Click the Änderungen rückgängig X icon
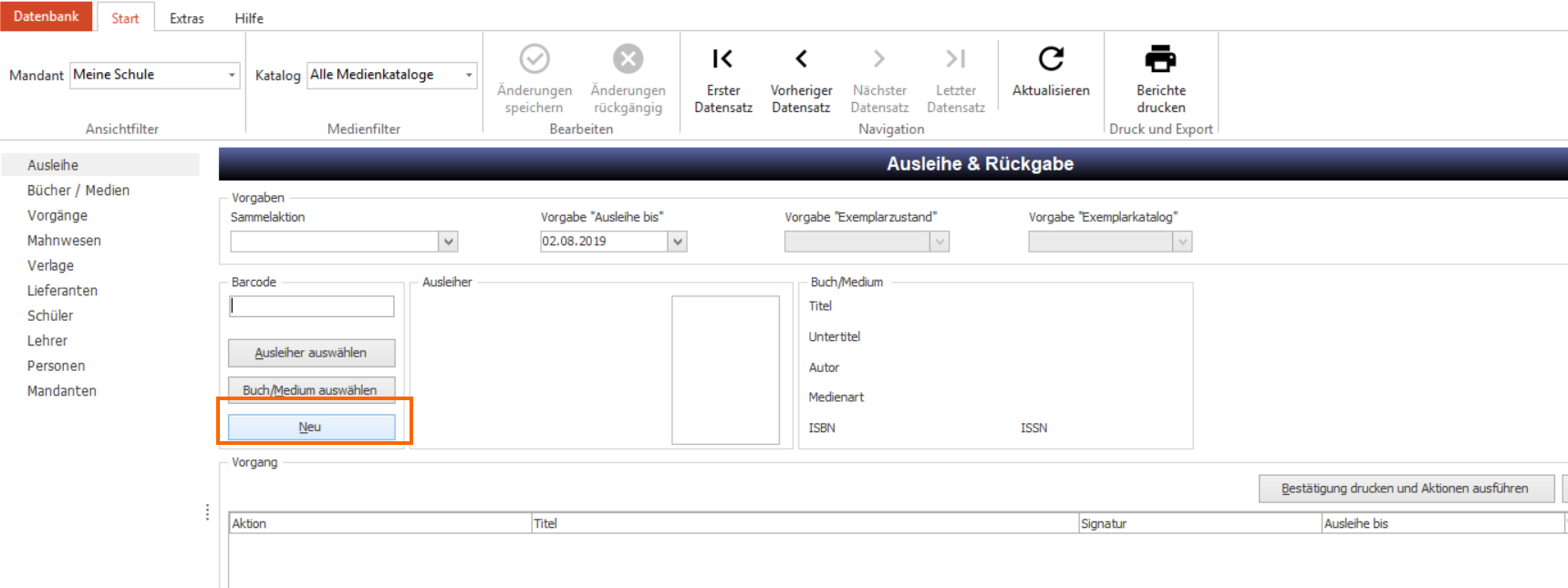 click(x=628, y=59)
